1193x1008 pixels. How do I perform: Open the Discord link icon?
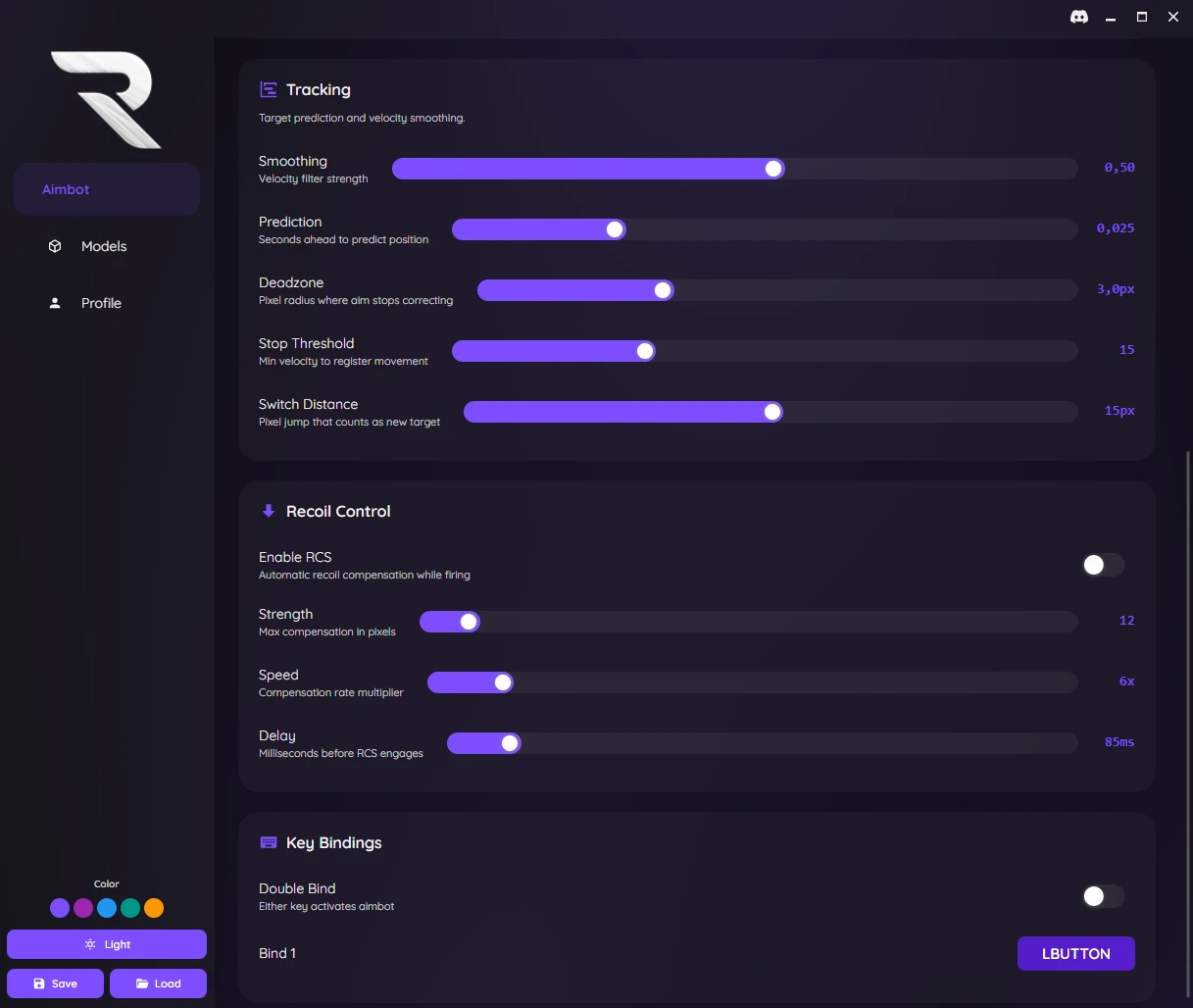coord(1079,17)
